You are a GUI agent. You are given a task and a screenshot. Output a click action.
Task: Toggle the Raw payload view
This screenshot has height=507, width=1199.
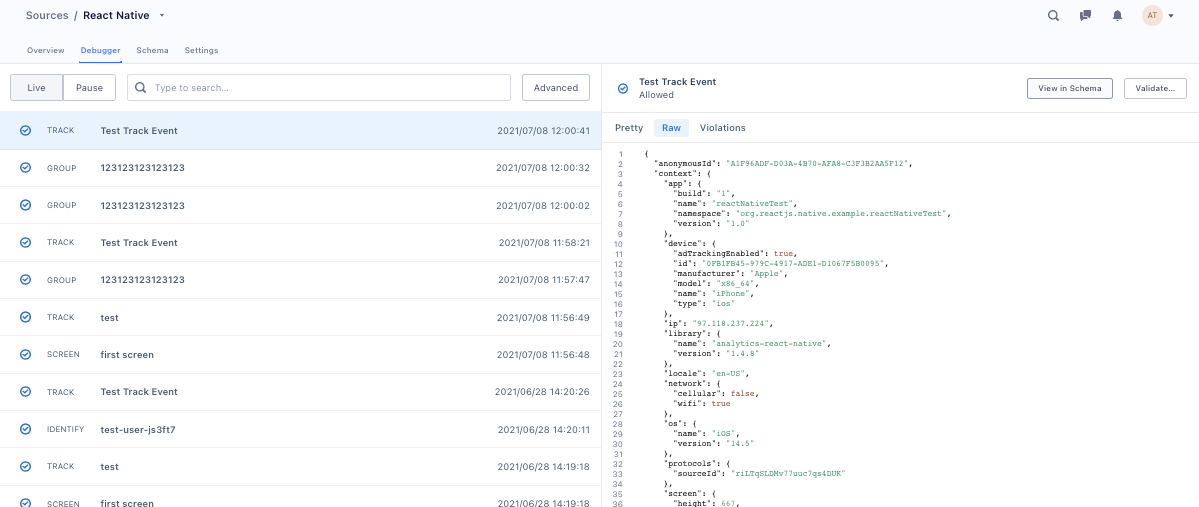click(671, 128)
